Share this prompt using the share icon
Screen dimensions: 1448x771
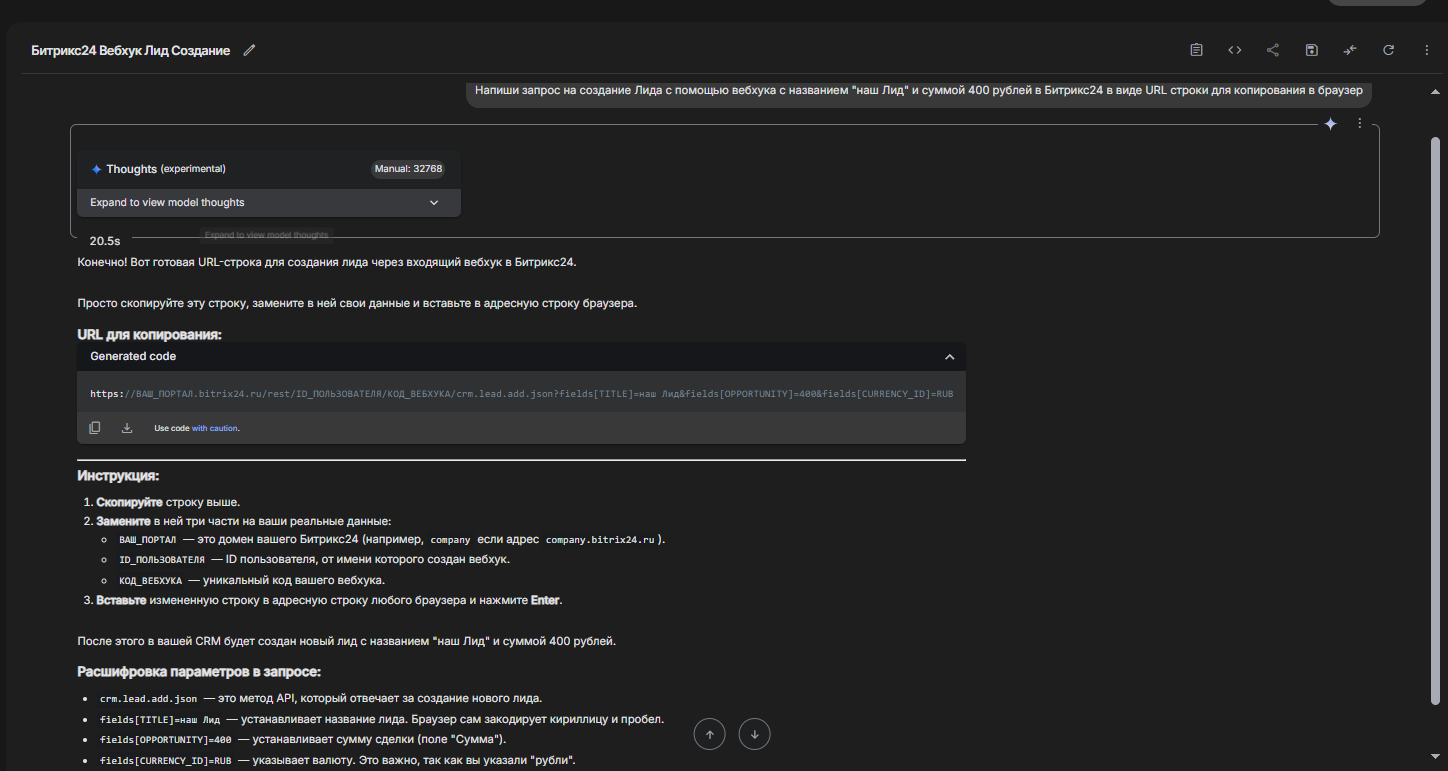tap(1273, 50)
